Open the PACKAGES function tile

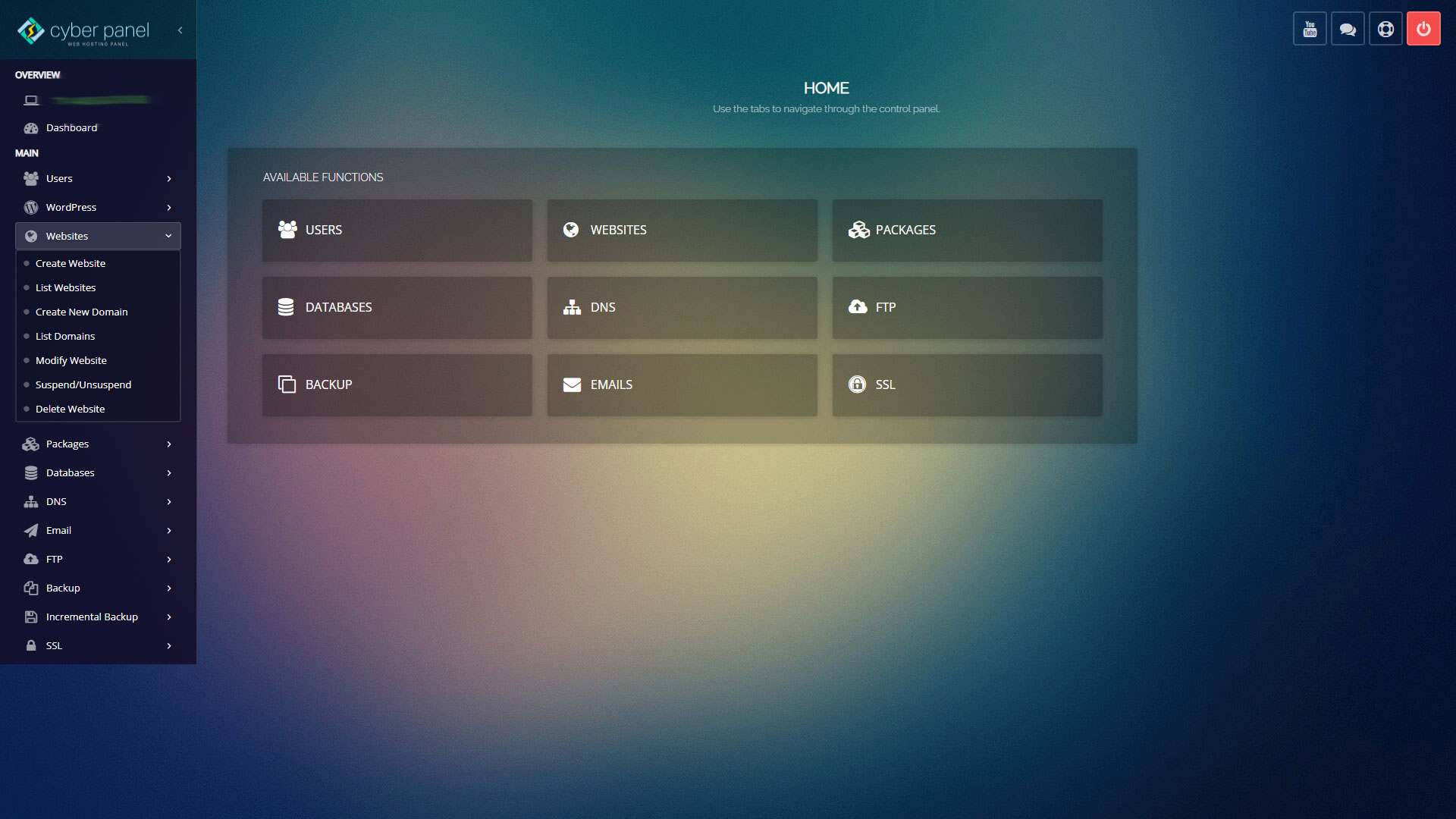[967, 230]
